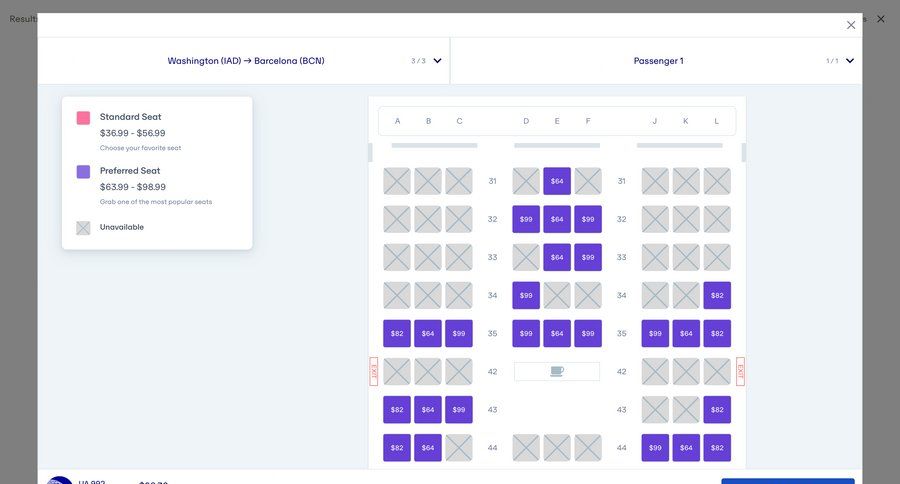Click unavailable seat 33L

[x=717, y=257]
